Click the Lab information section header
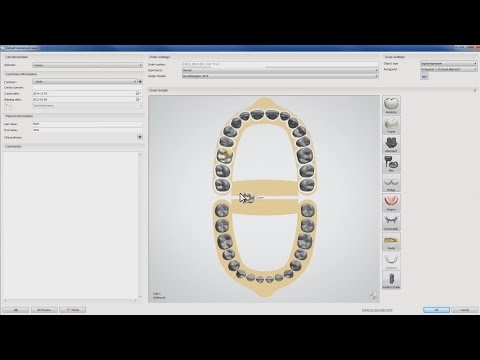The image size is (480, 360). 17,57
